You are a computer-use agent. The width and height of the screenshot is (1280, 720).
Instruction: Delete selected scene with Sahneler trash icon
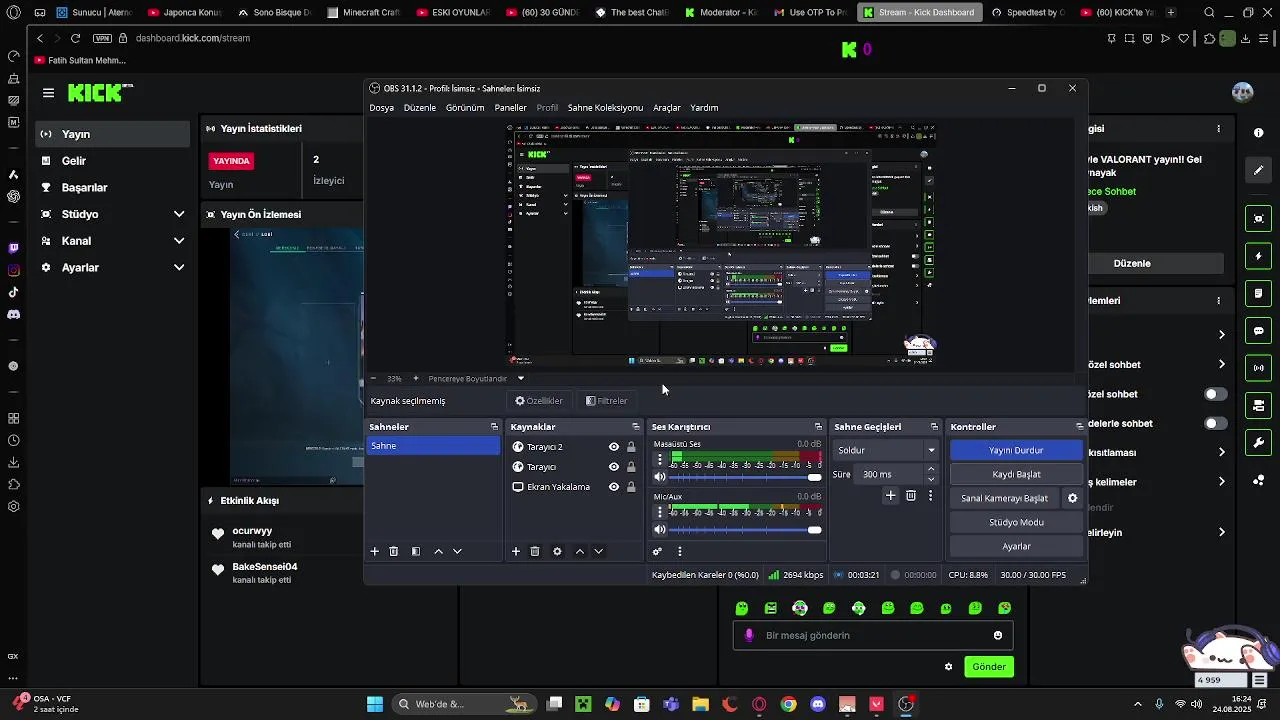[394, 551]
